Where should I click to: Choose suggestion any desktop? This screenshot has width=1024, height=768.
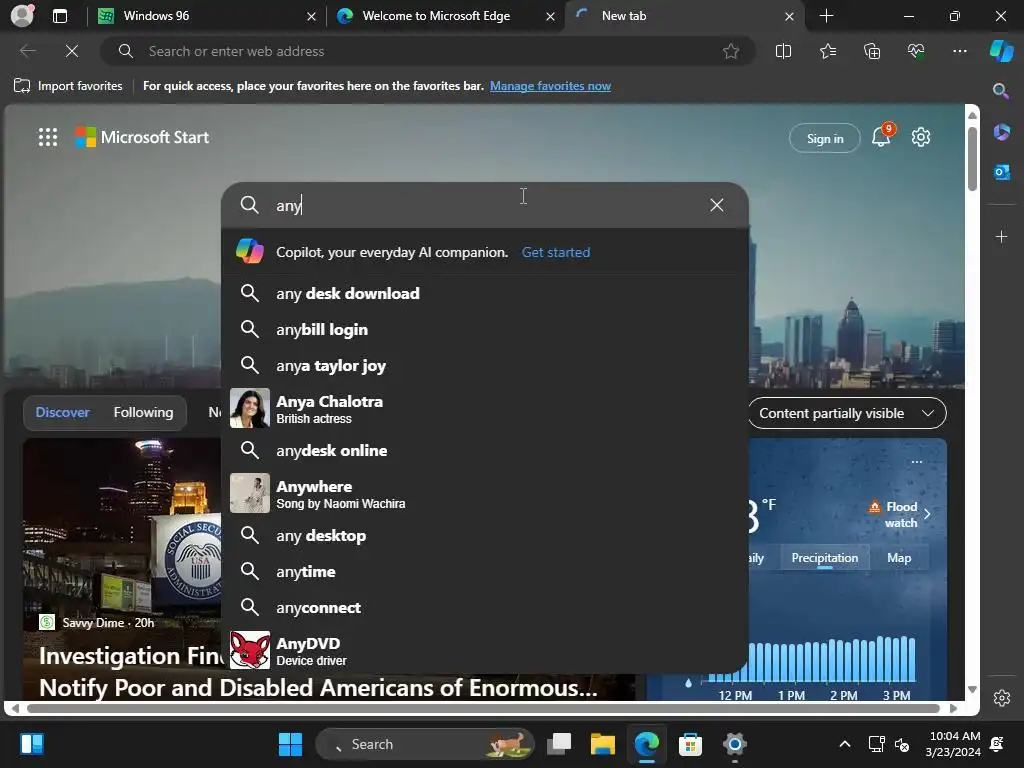pyautogui.click(x=485, y=536)
